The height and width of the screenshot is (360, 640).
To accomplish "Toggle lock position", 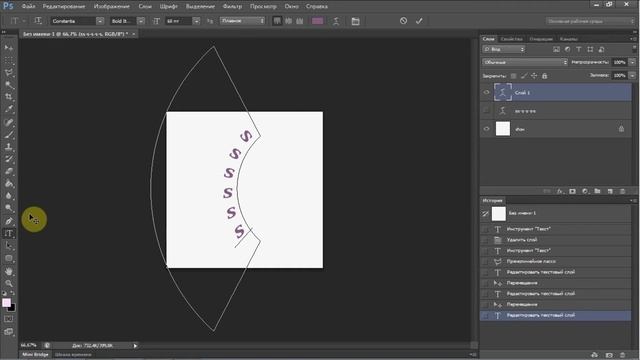I will 534,76.
